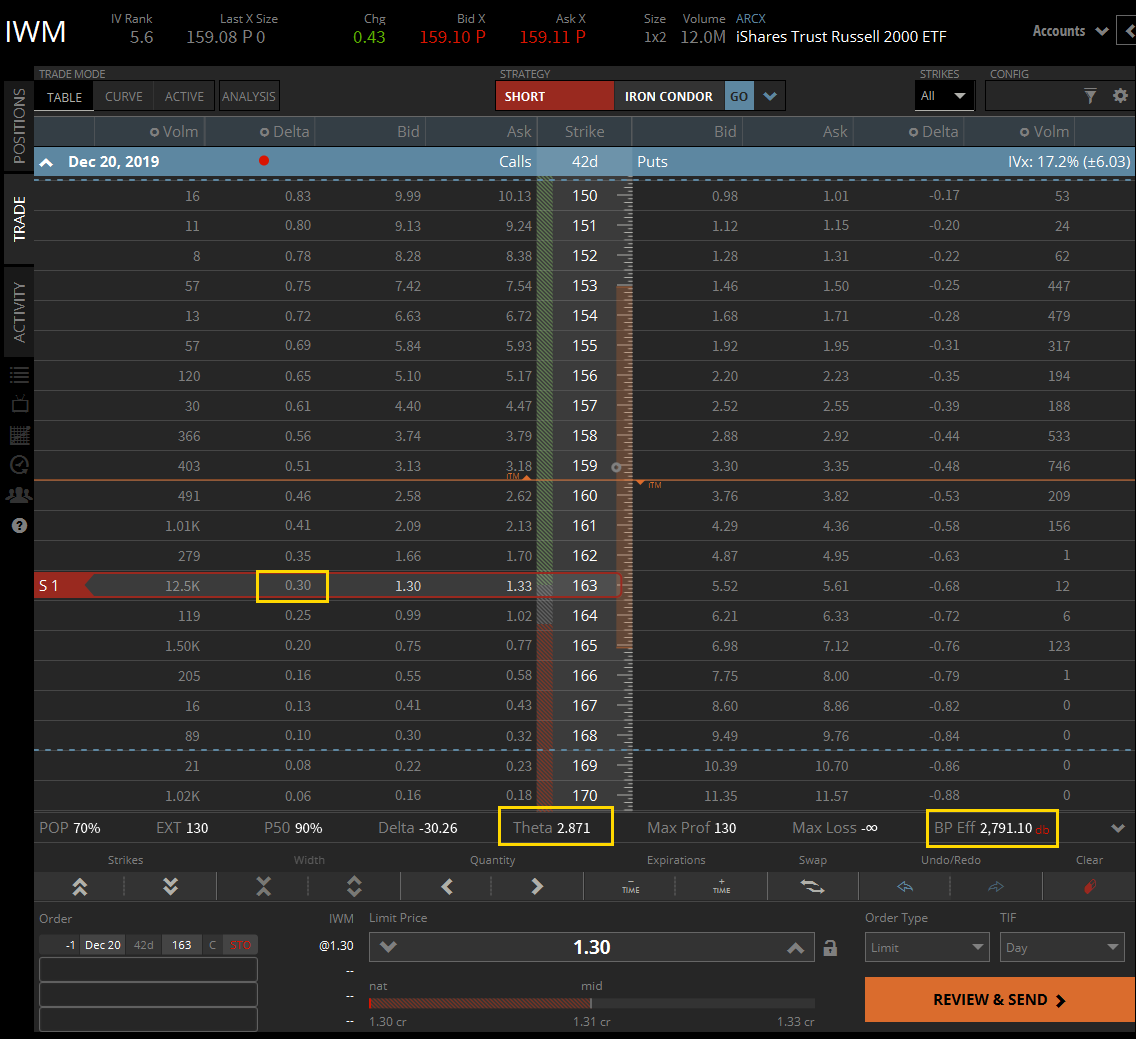
Task: Open the live TV feed icon
Action: click(19, 405)
